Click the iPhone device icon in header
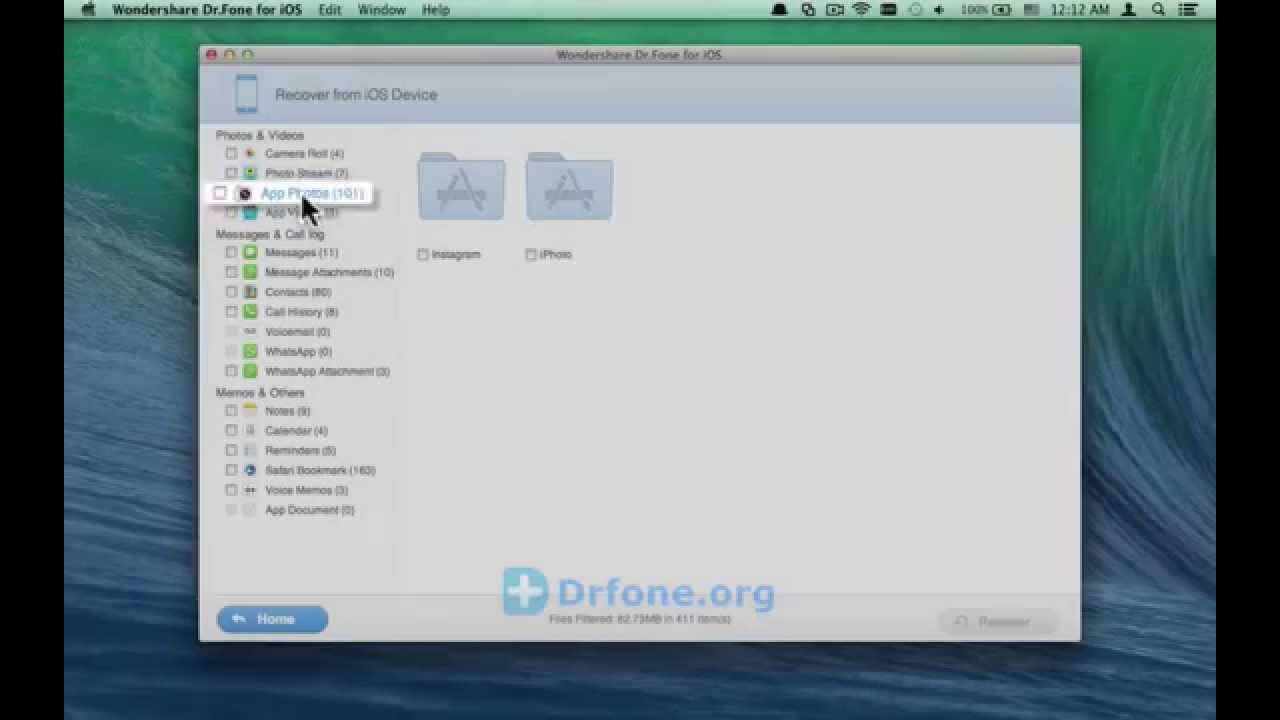This screenshot has width=1280, height=720. click(x=246, y=94)
